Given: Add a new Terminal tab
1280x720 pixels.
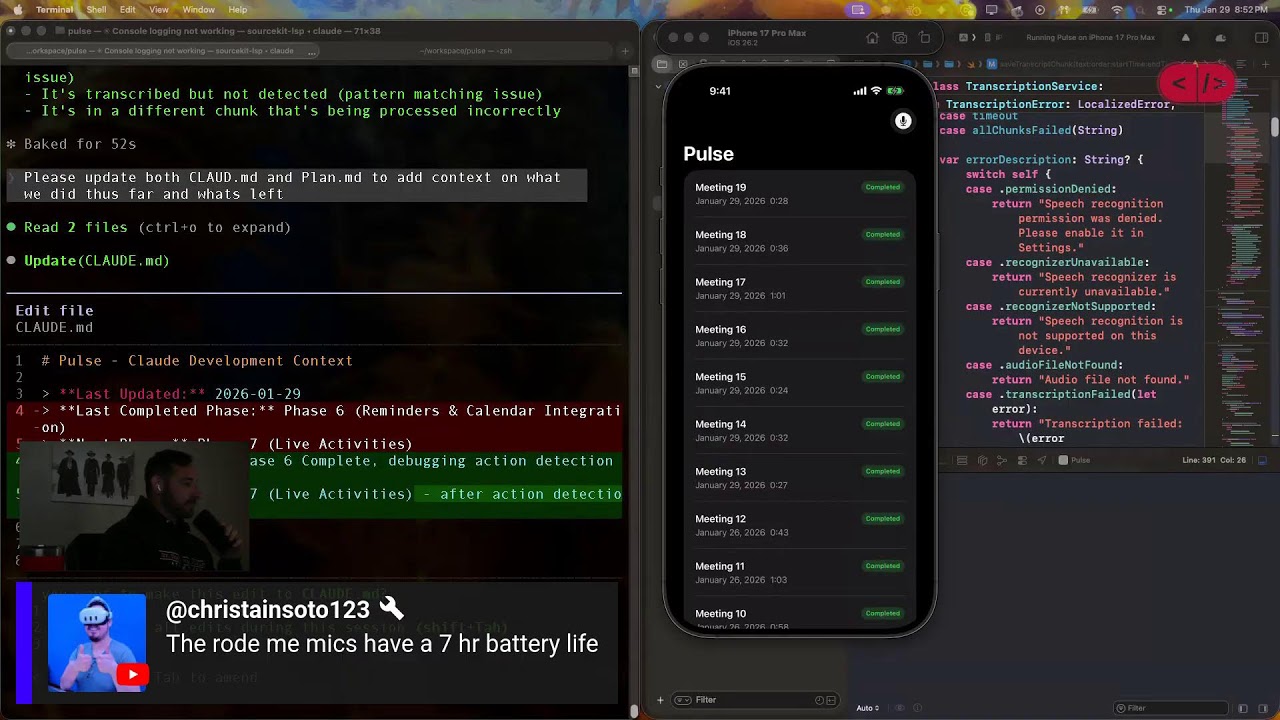Looking at the screenshot, I should pyautogui.click(x=625, y=50).
